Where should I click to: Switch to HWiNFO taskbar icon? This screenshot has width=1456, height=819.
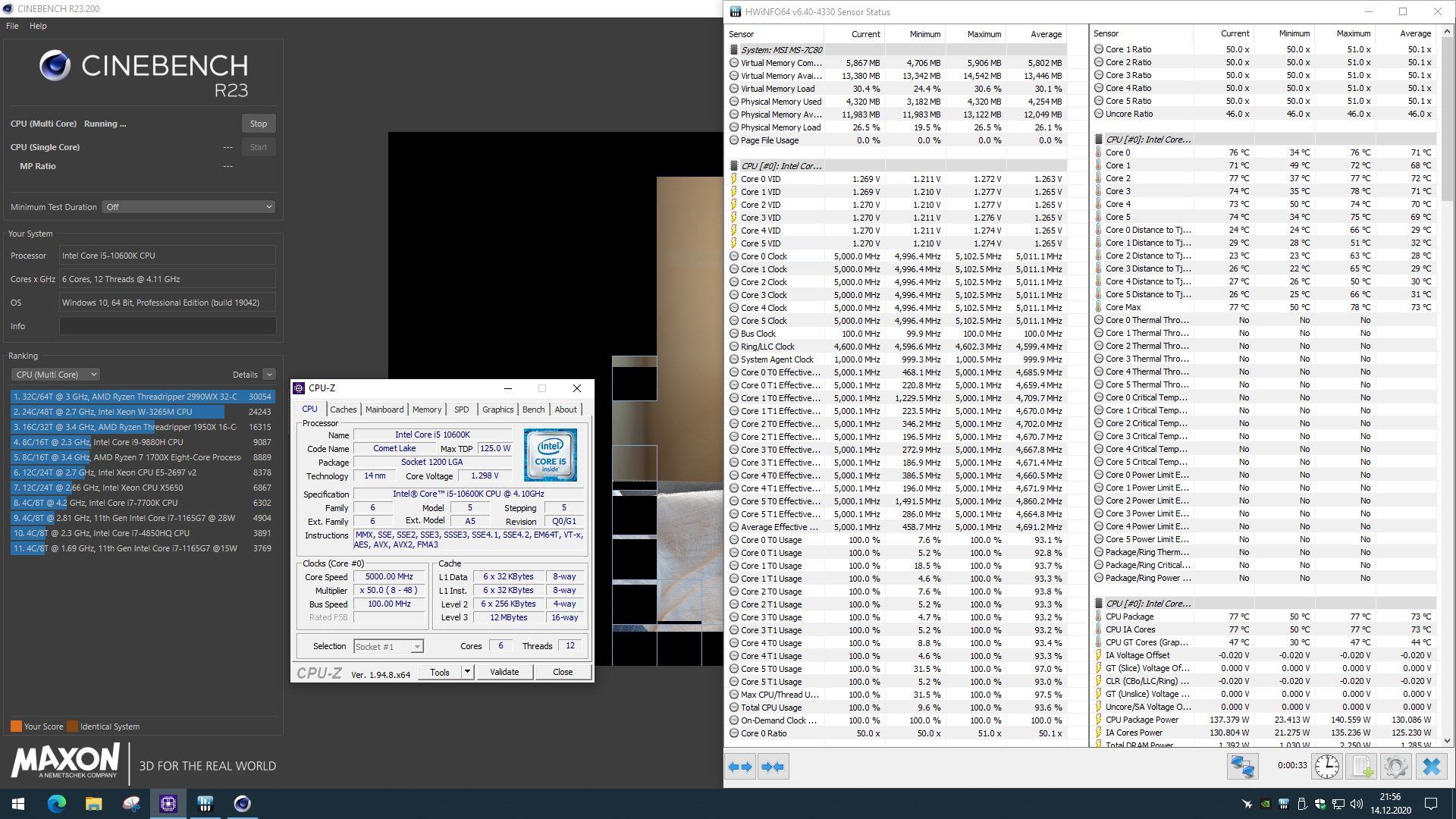[206, 804]
